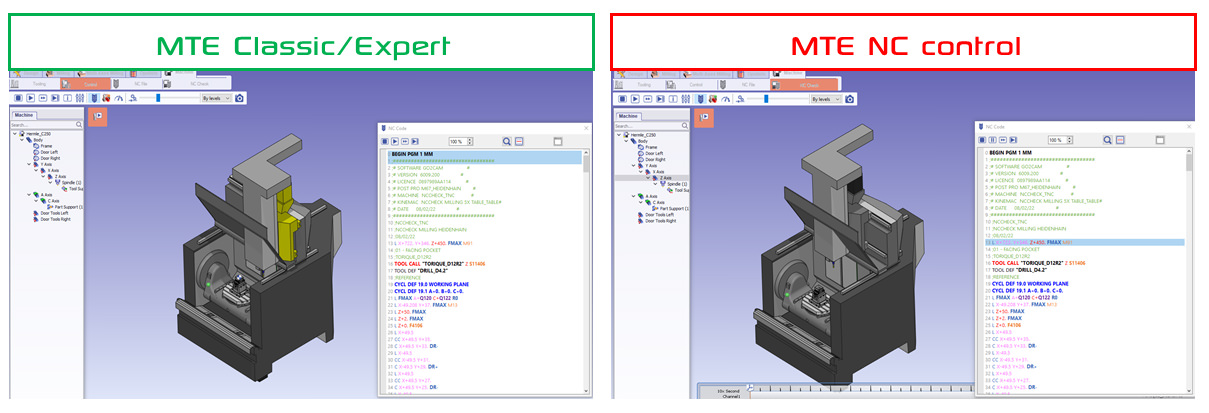1209x413 pixels.
Task: Click the magnifier search icon in left NC Code panel
Action: coord(507,141)
